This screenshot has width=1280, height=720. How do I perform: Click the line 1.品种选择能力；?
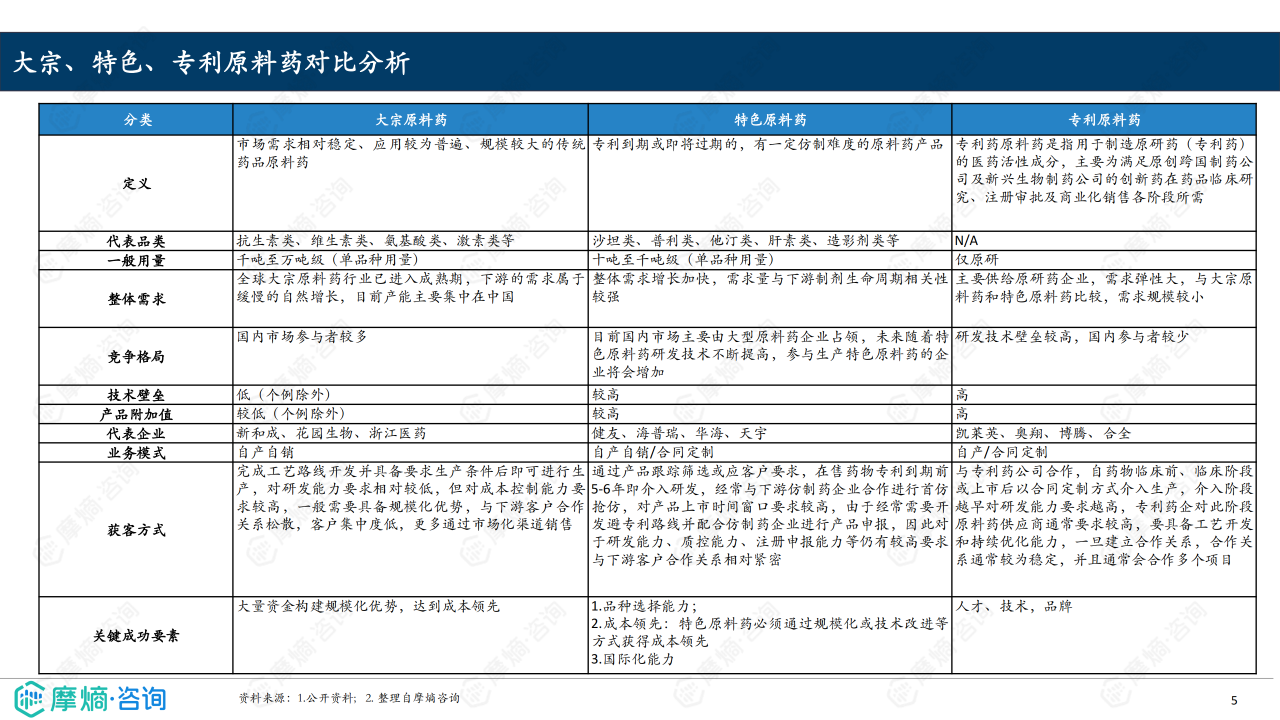[x=645, y=606]
